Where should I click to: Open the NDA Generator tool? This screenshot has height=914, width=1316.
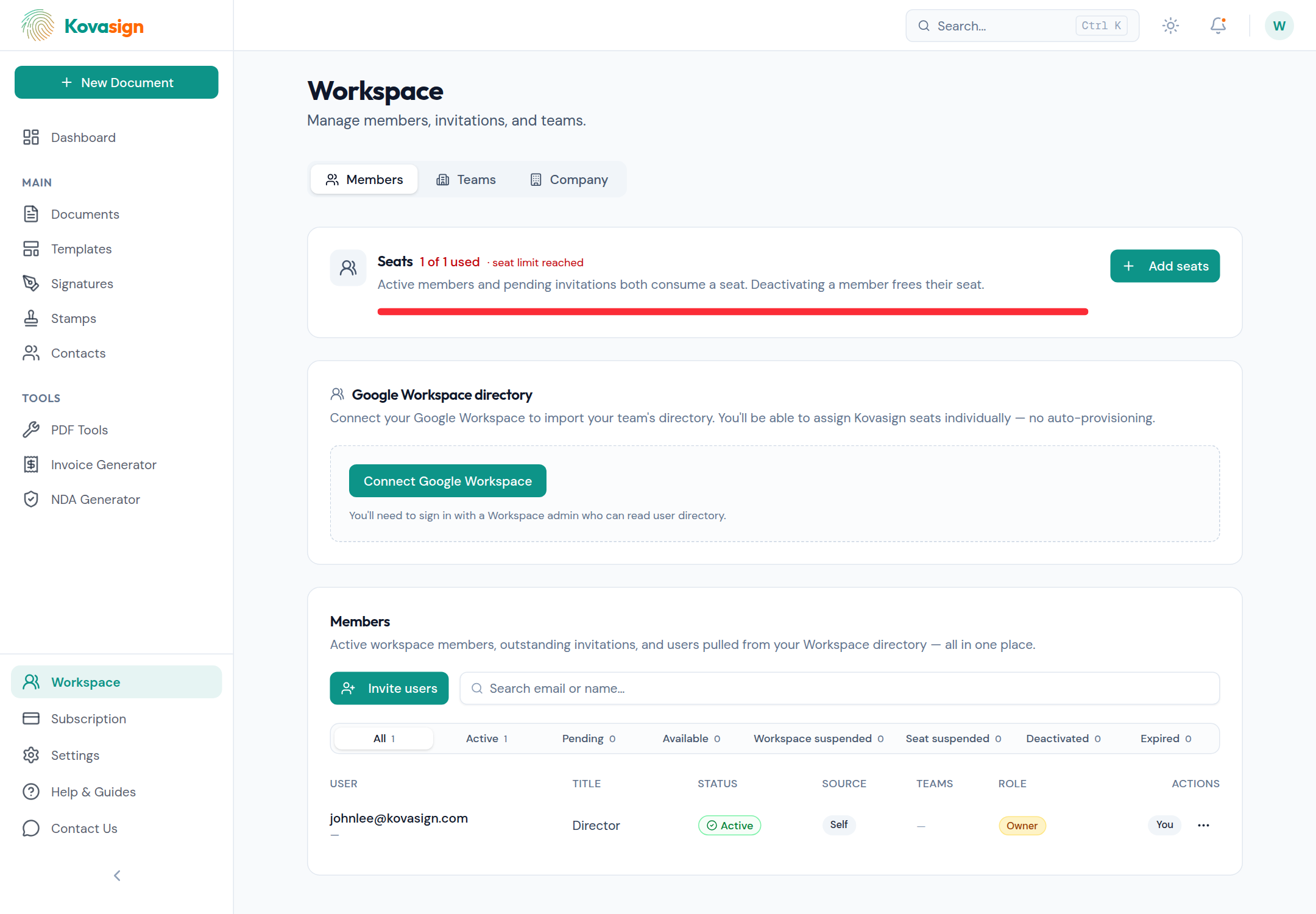(116, 500)
